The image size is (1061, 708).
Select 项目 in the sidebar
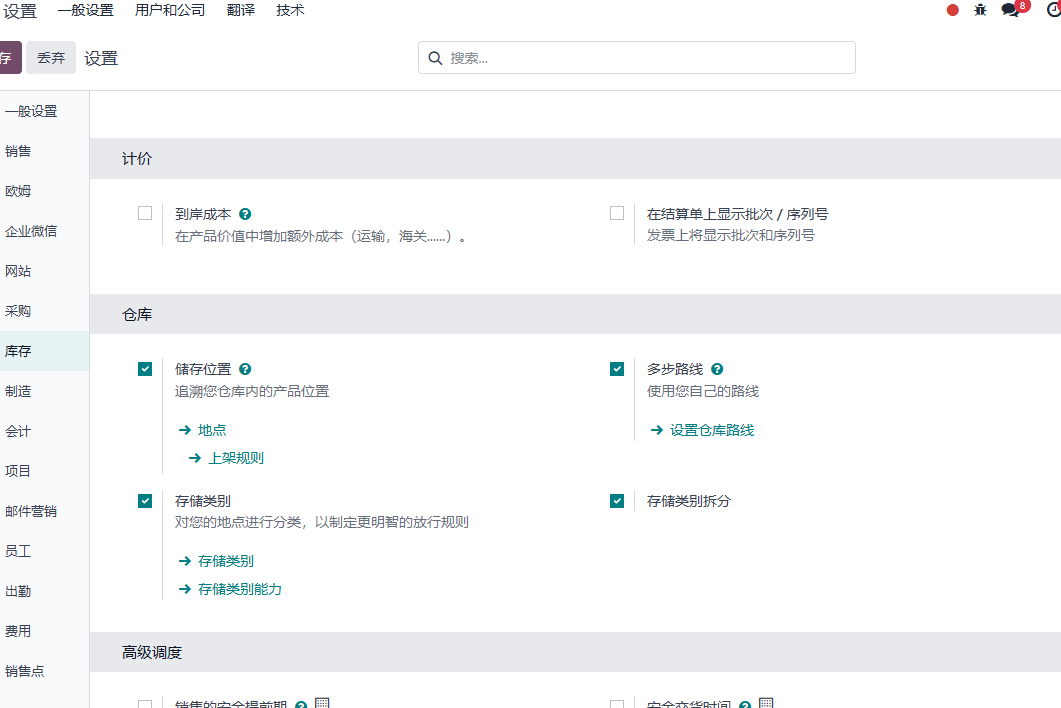click(x=44, y=470)
